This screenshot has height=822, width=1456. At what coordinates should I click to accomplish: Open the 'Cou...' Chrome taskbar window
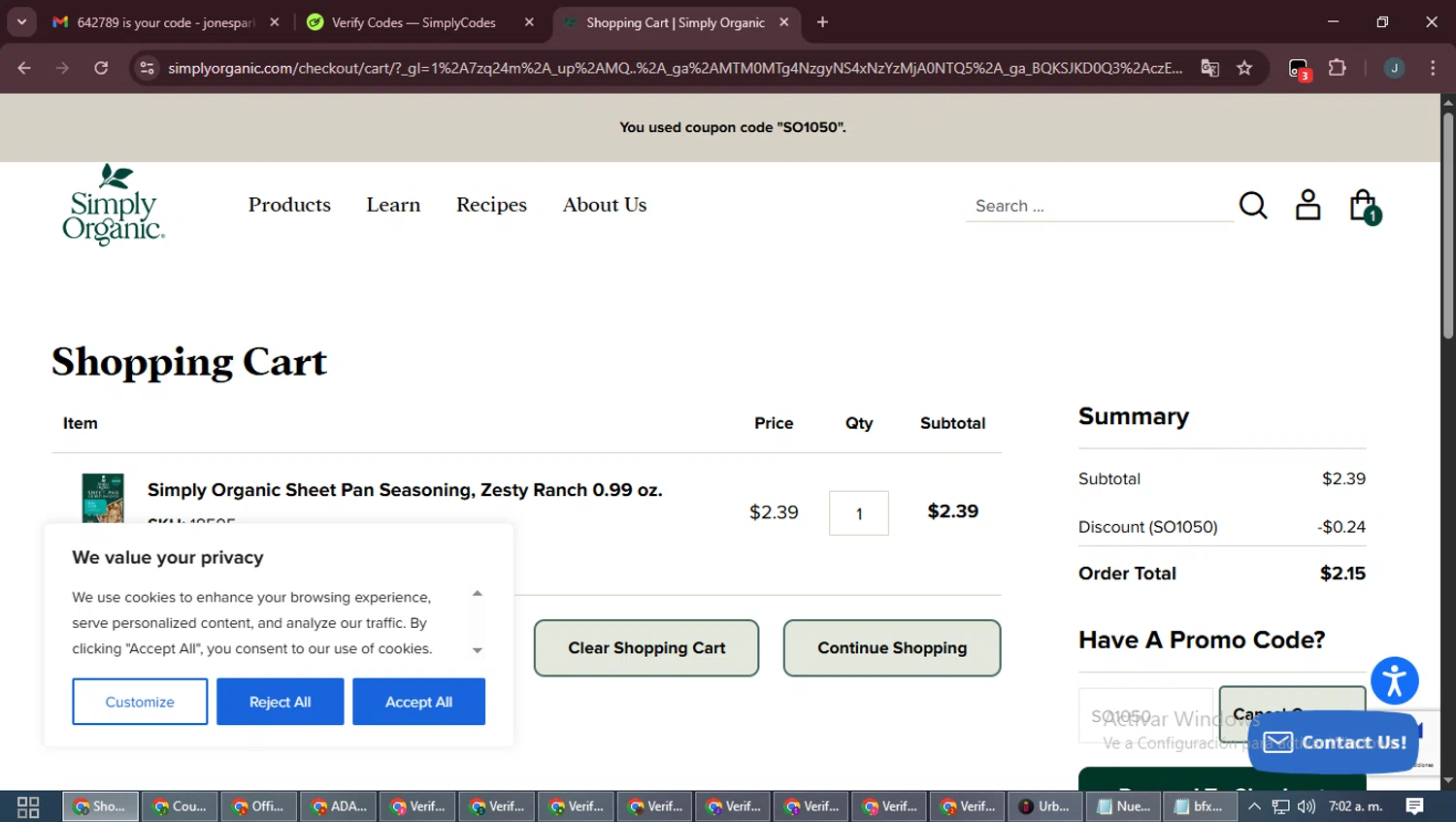[181, 806]
